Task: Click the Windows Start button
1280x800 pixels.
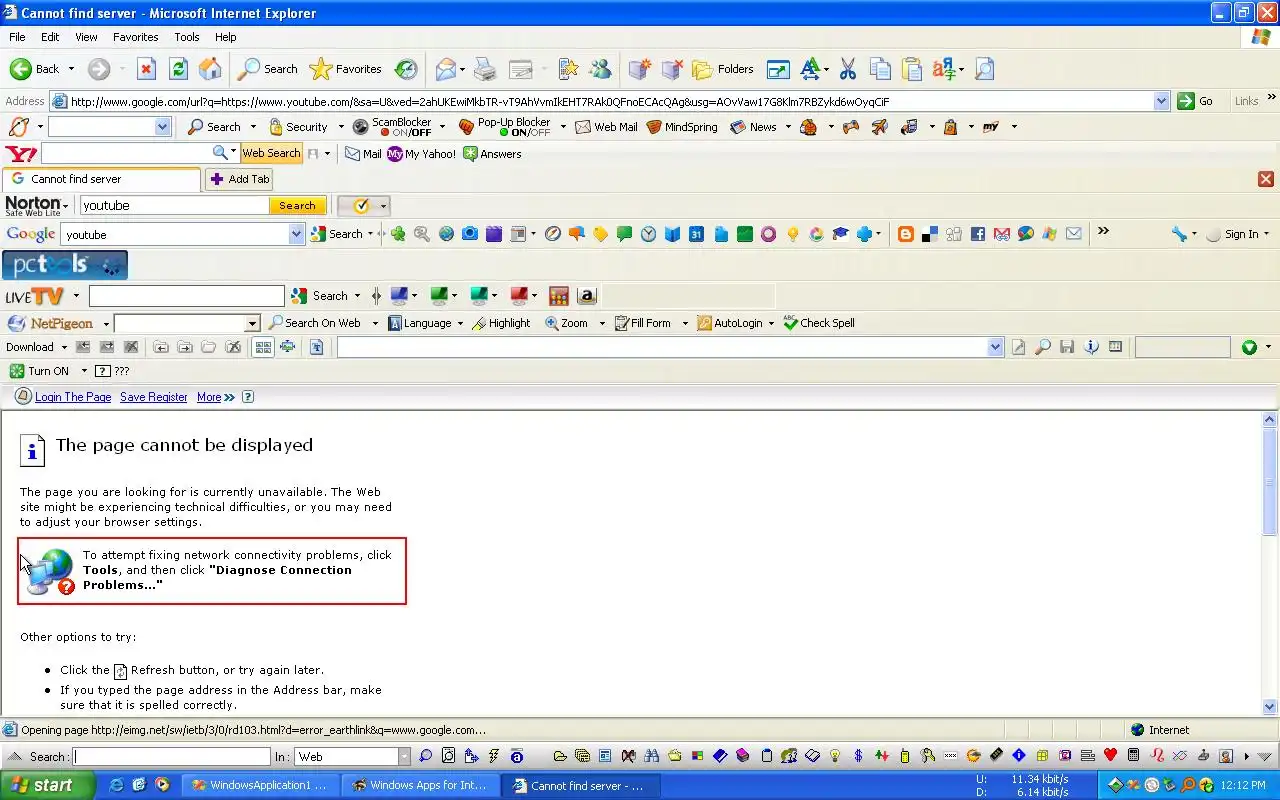Action: 47,785
